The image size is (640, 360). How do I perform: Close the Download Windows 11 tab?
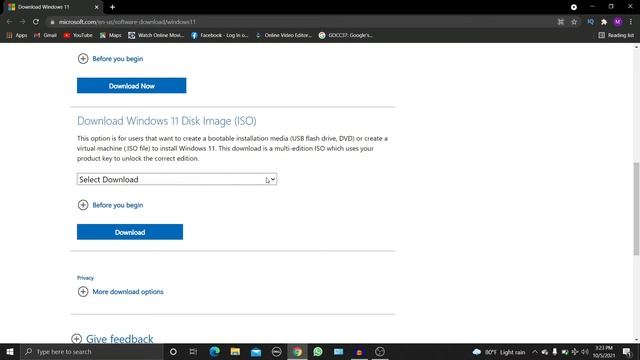96,7
